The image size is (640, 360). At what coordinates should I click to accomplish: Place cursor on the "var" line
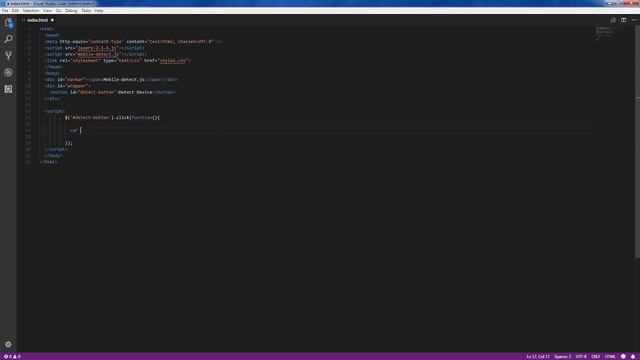(74, 130)
